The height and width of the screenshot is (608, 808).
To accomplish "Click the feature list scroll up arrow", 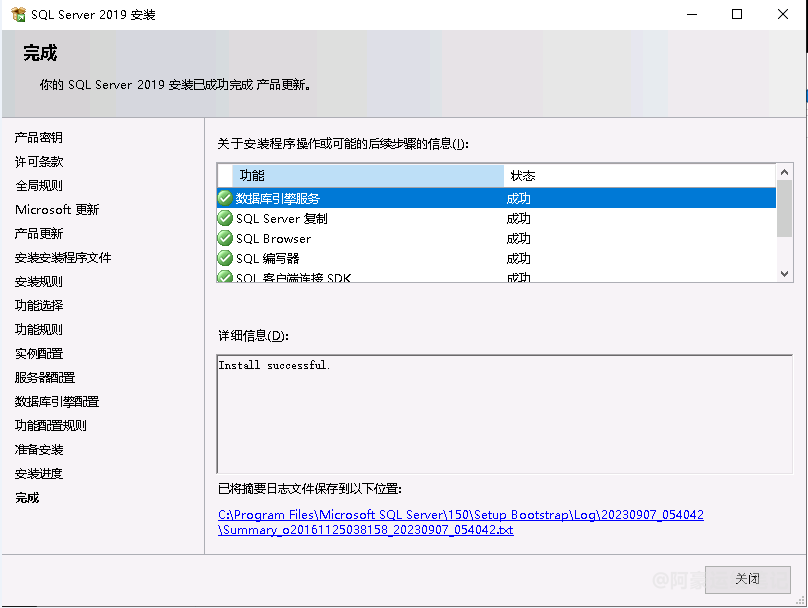I will tap(784, 172).
